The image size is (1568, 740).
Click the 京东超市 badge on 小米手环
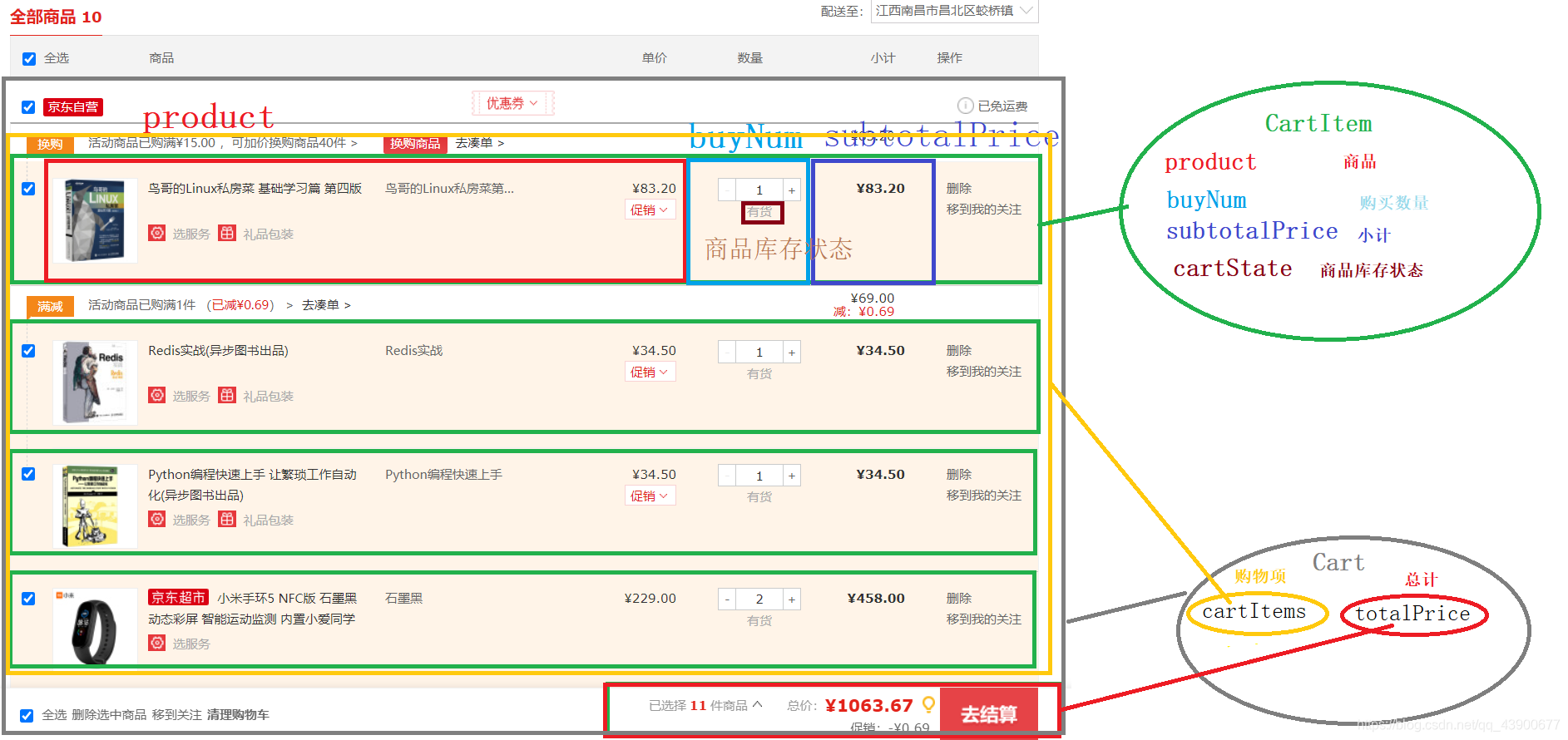pos(179,598)
